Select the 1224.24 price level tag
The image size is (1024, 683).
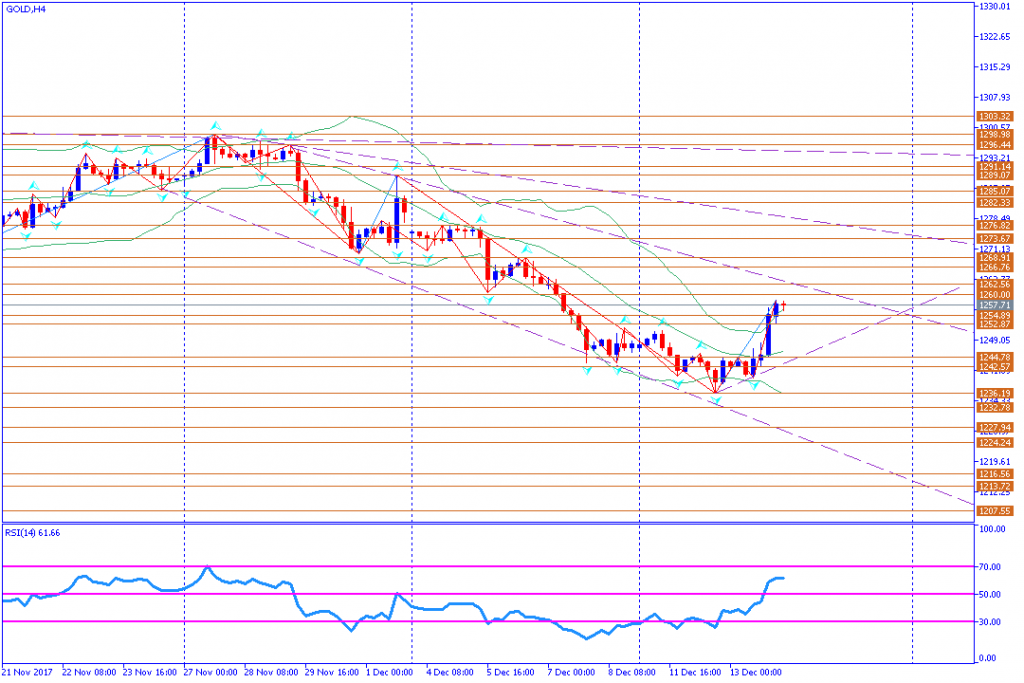[x=995, y=443]
